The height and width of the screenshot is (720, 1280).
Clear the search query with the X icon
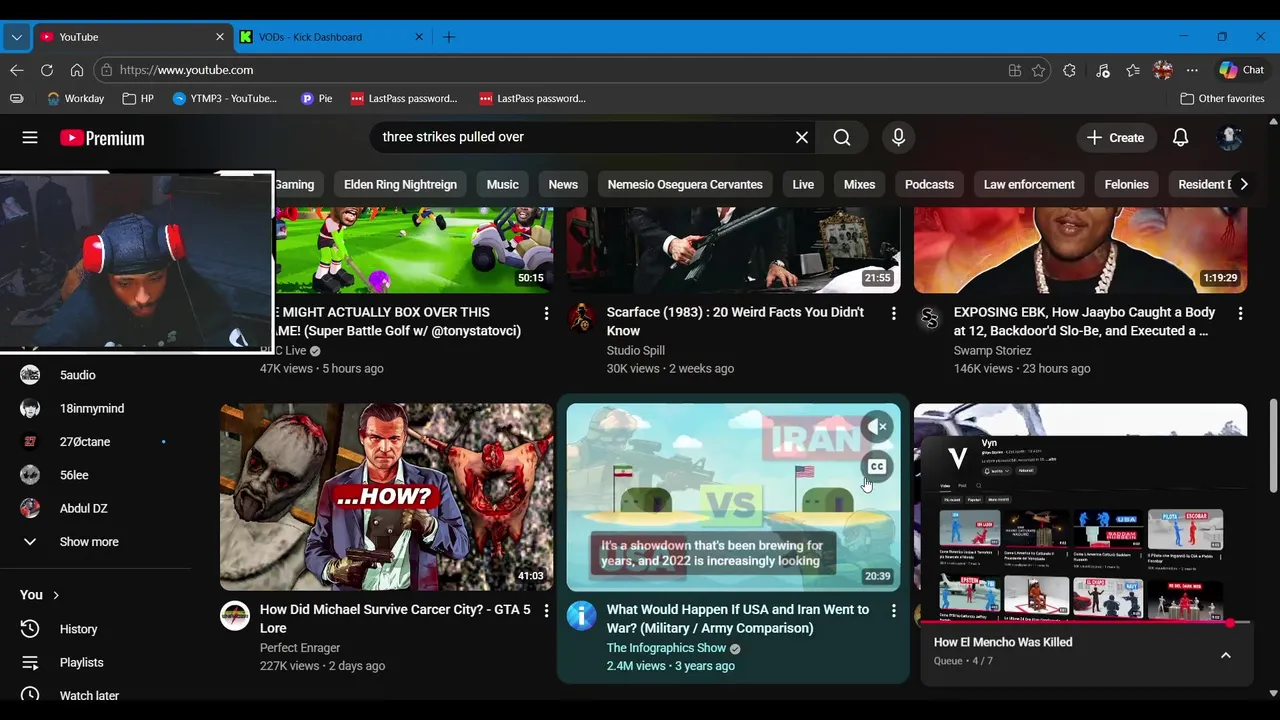[802, 137]
